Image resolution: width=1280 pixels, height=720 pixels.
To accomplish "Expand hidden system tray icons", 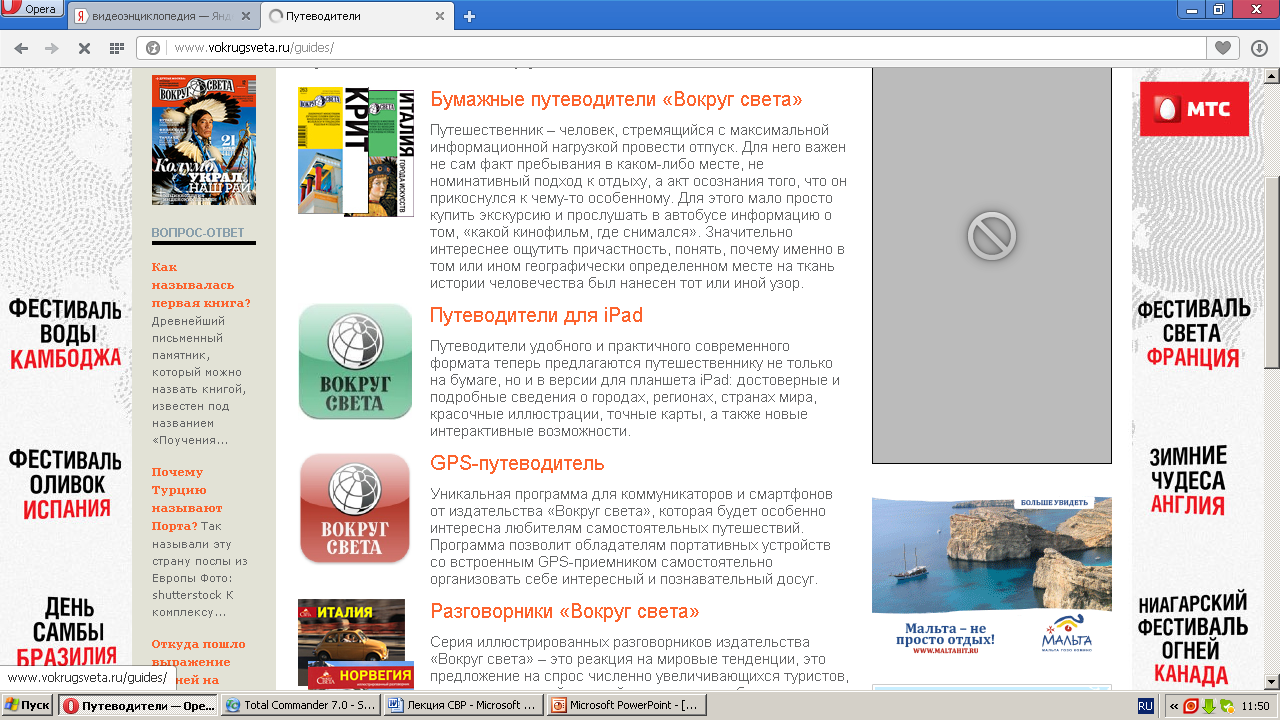I will tap(1174, 706).
